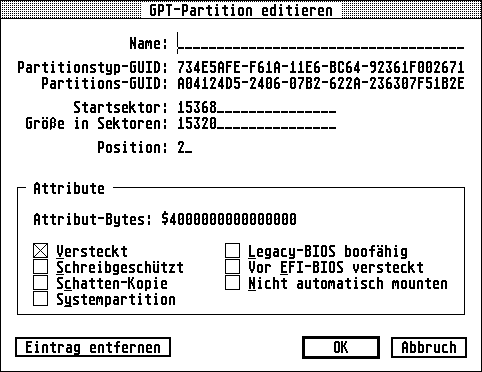Focus the Größe in Sektoren field
The width and height of the screenshot is (482, 372).
pos(257,123)
